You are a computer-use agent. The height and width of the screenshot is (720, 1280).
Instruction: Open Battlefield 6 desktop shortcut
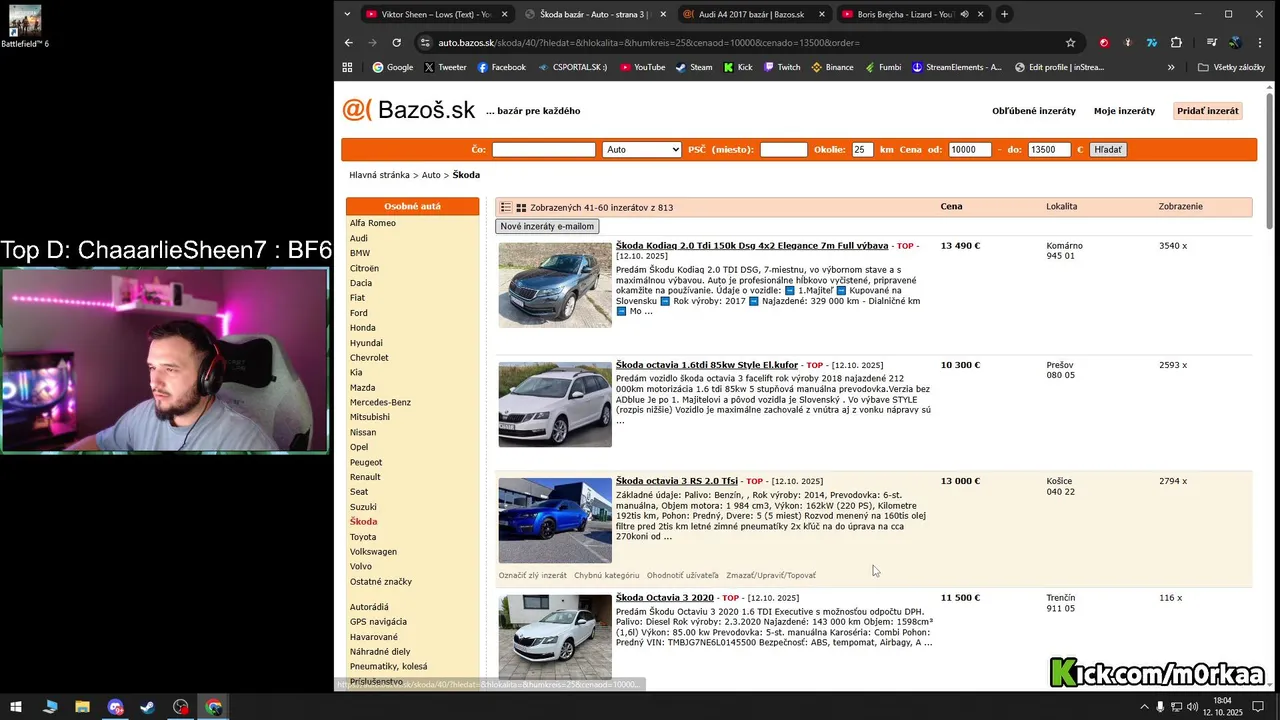(25, 27)
